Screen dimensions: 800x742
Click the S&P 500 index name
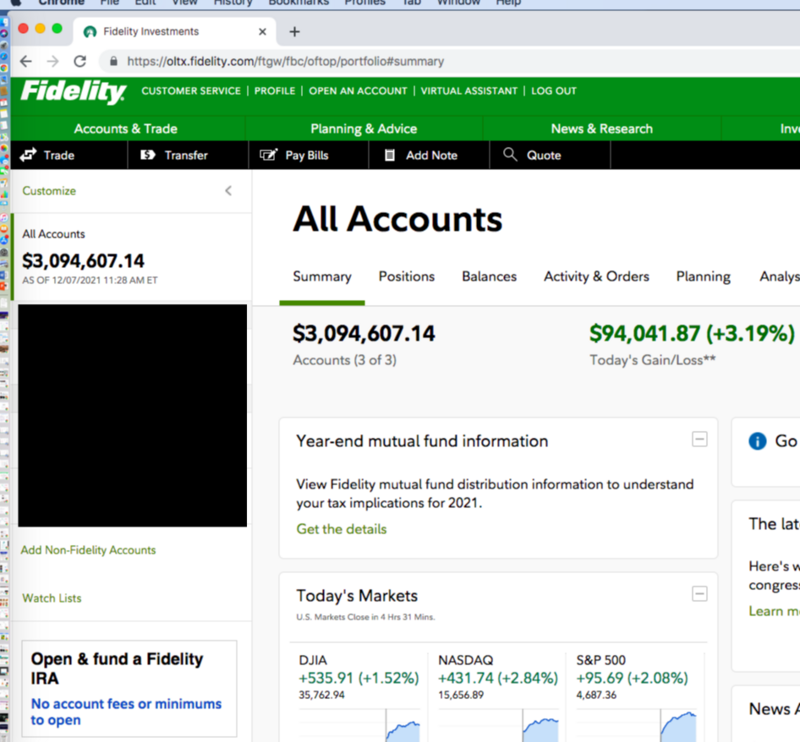(x=601, y=660)
